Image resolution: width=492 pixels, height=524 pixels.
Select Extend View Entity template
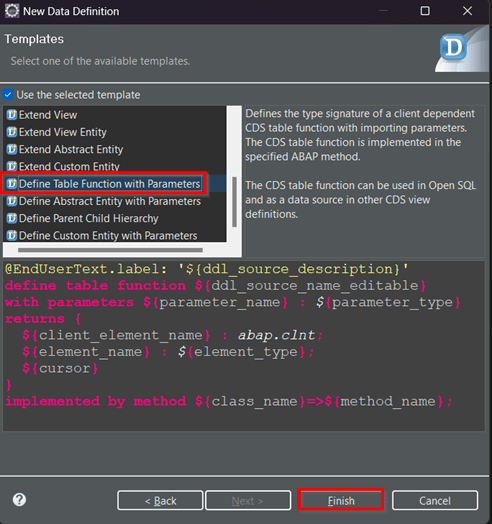coord(63,132)
